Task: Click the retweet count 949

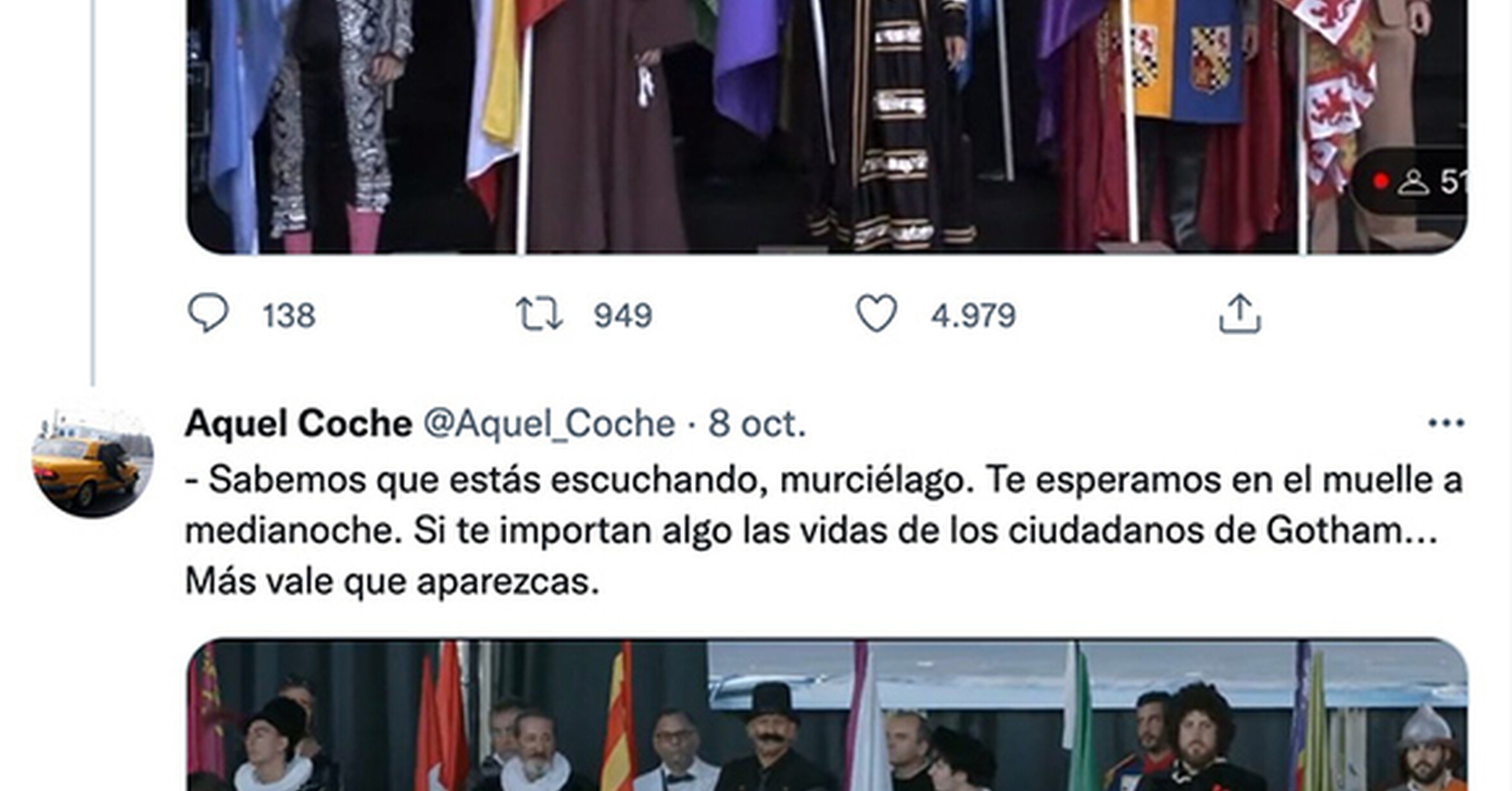Action: click(623, 315)
